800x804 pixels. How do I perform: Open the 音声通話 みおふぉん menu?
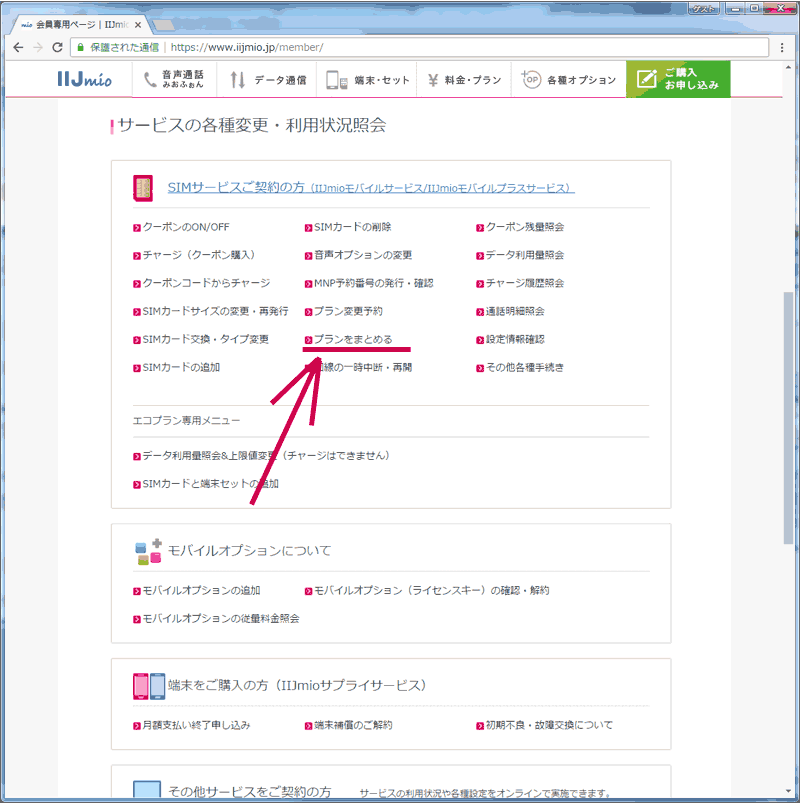click(174, 80)
